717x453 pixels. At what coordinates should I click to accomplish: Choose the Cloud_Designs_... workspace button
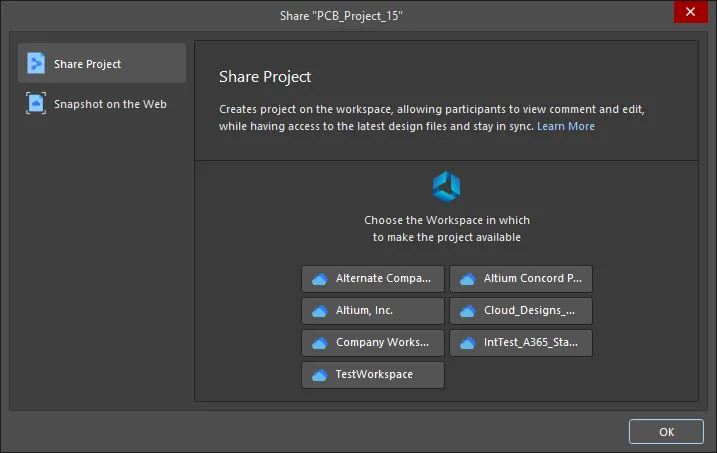click(x=521, y=311)
